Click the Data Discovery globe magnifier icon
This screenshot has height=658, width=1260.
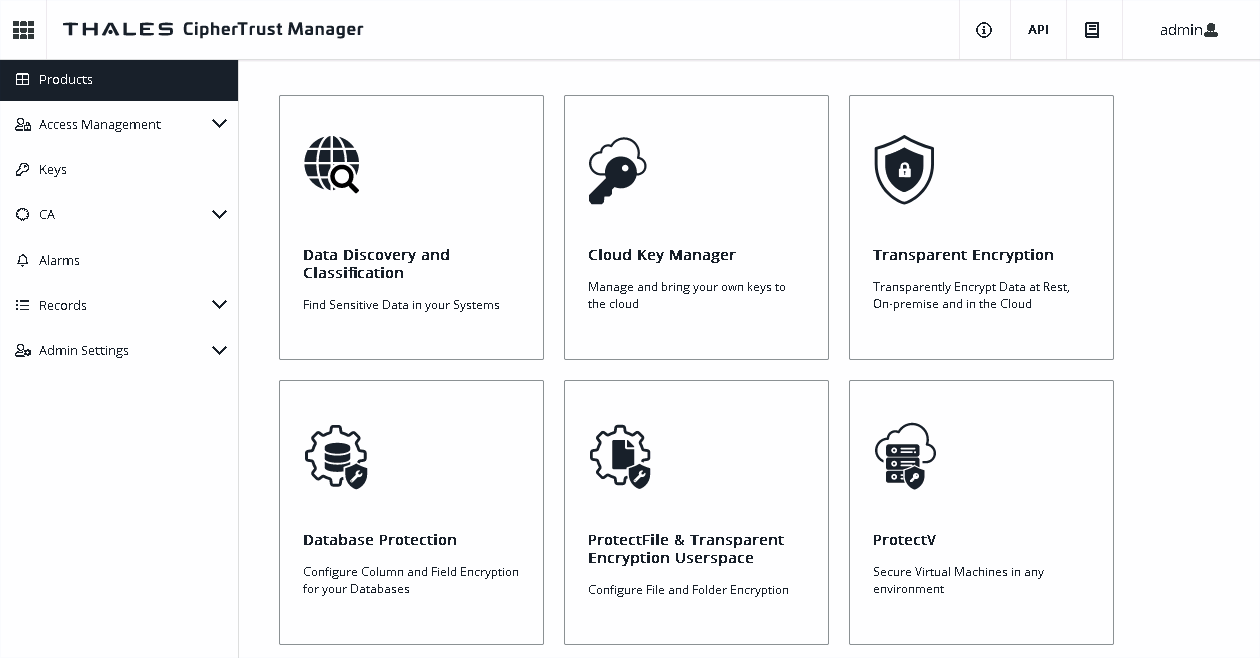click(x=332, y=162)
